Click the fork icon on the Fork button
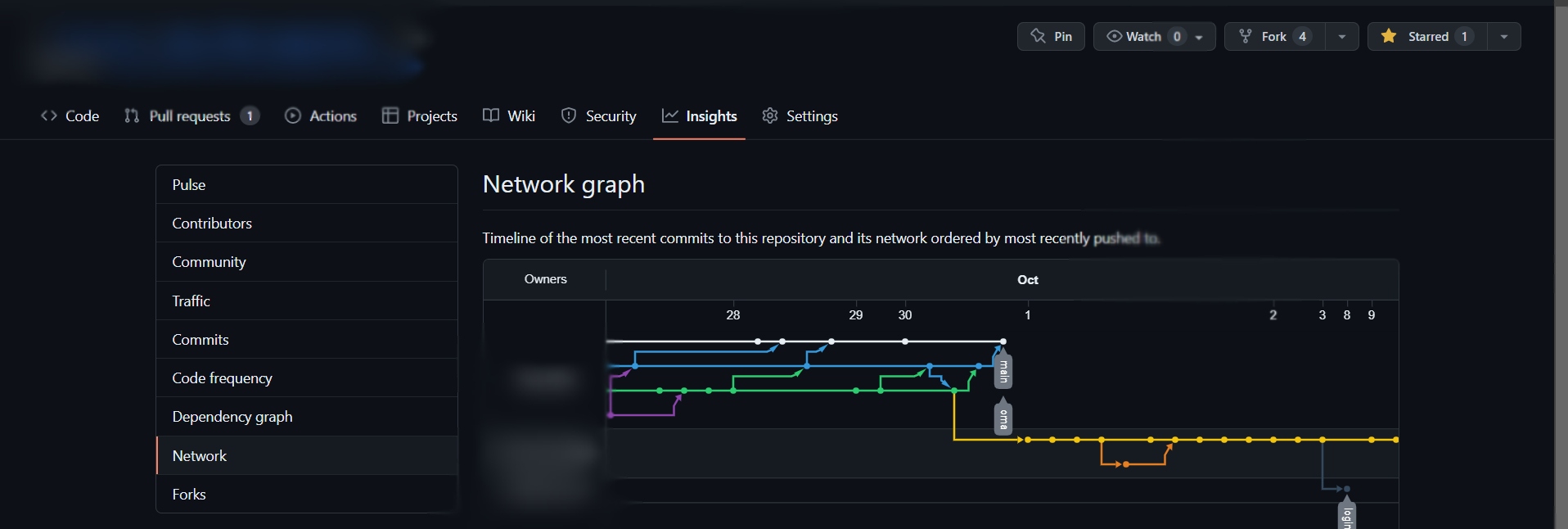 [x=1245, y=36]
